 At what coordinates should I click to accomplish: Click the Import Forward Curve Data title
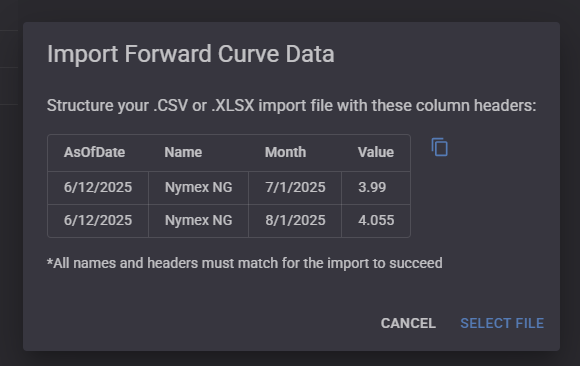[190, 54]
